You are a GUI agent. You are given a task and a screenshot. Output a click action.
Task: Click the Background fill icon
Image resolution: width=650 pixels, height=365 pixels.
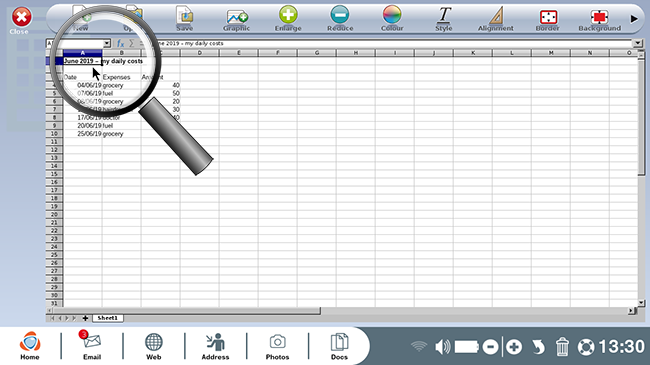tap(599, 19)
